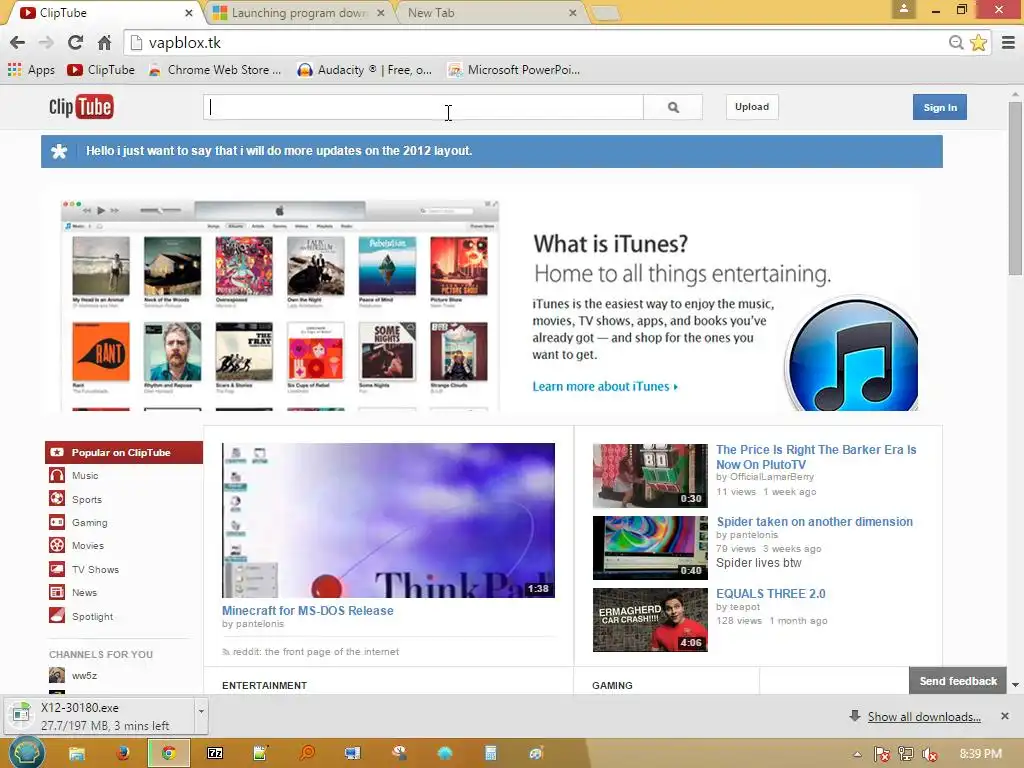Click Show all downloads link
Image resolution: width=1024 pixels, height=768 pixels.
(924, 716)
